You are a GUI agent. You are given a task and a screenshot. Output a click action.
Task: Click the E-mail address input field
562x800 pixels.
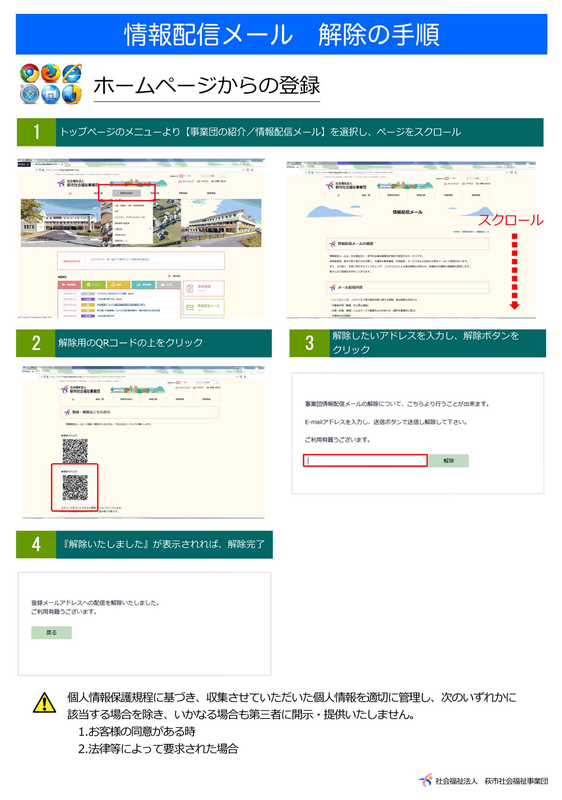tap(365, 461)
